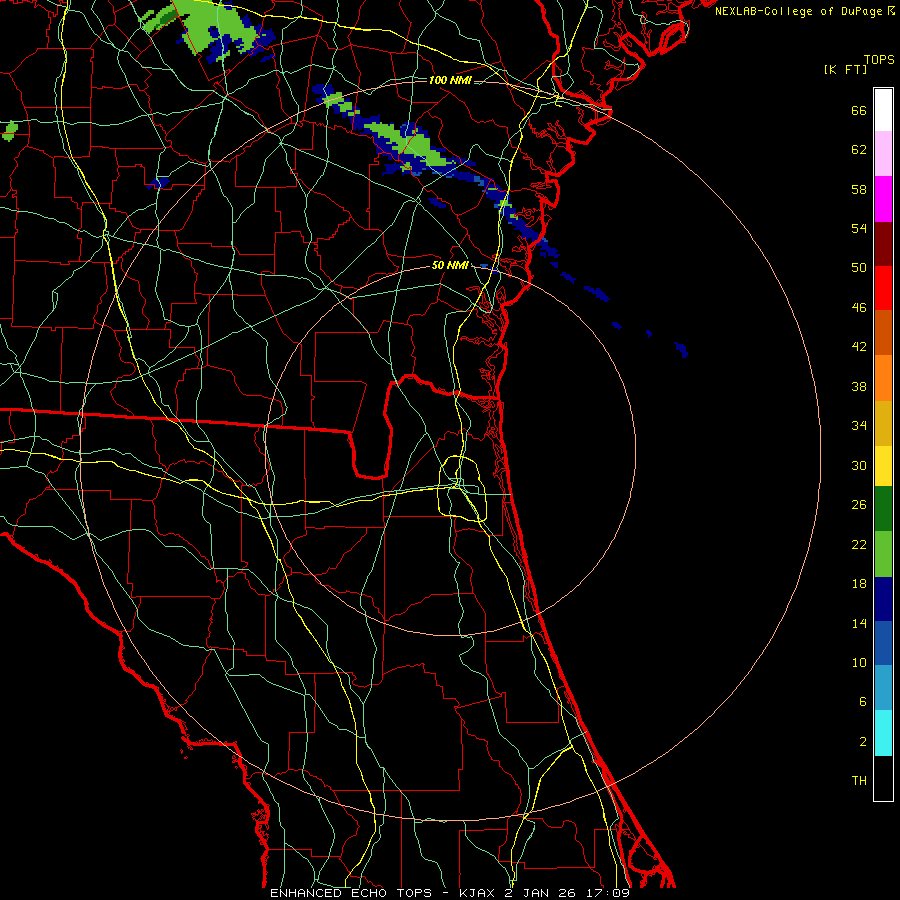Click the 66 value on the scale

pos(859,110)
